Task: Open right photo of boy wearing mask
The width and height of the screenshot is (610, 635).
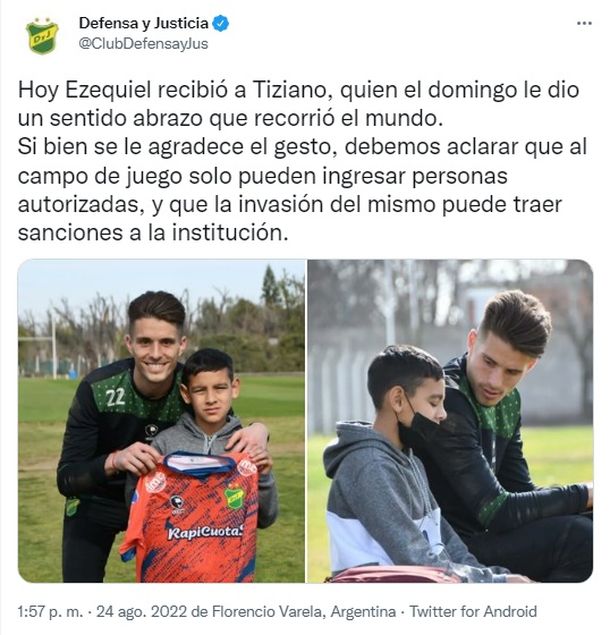Action: [x=450, y=421]
